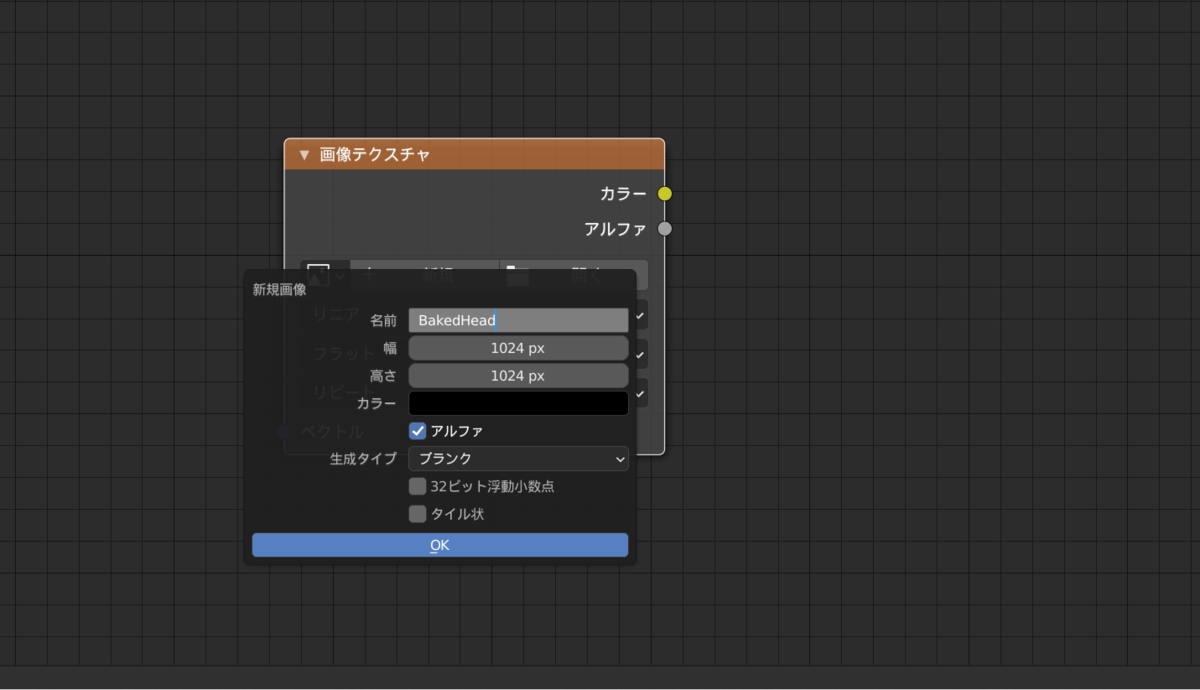Click the yellow カラー output socket
The width and height of the screenshot is (1200, 690).
[x=665, y=194]
